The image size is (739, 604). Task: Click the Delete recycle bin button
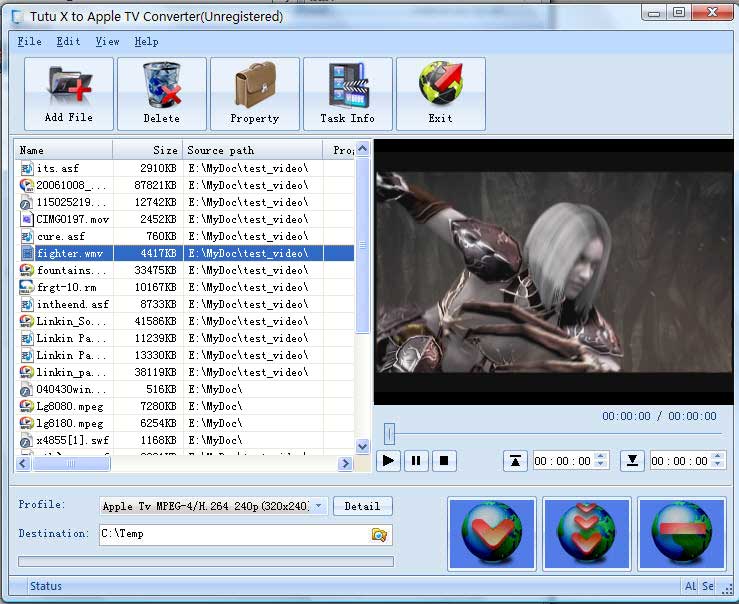(162, 94)
